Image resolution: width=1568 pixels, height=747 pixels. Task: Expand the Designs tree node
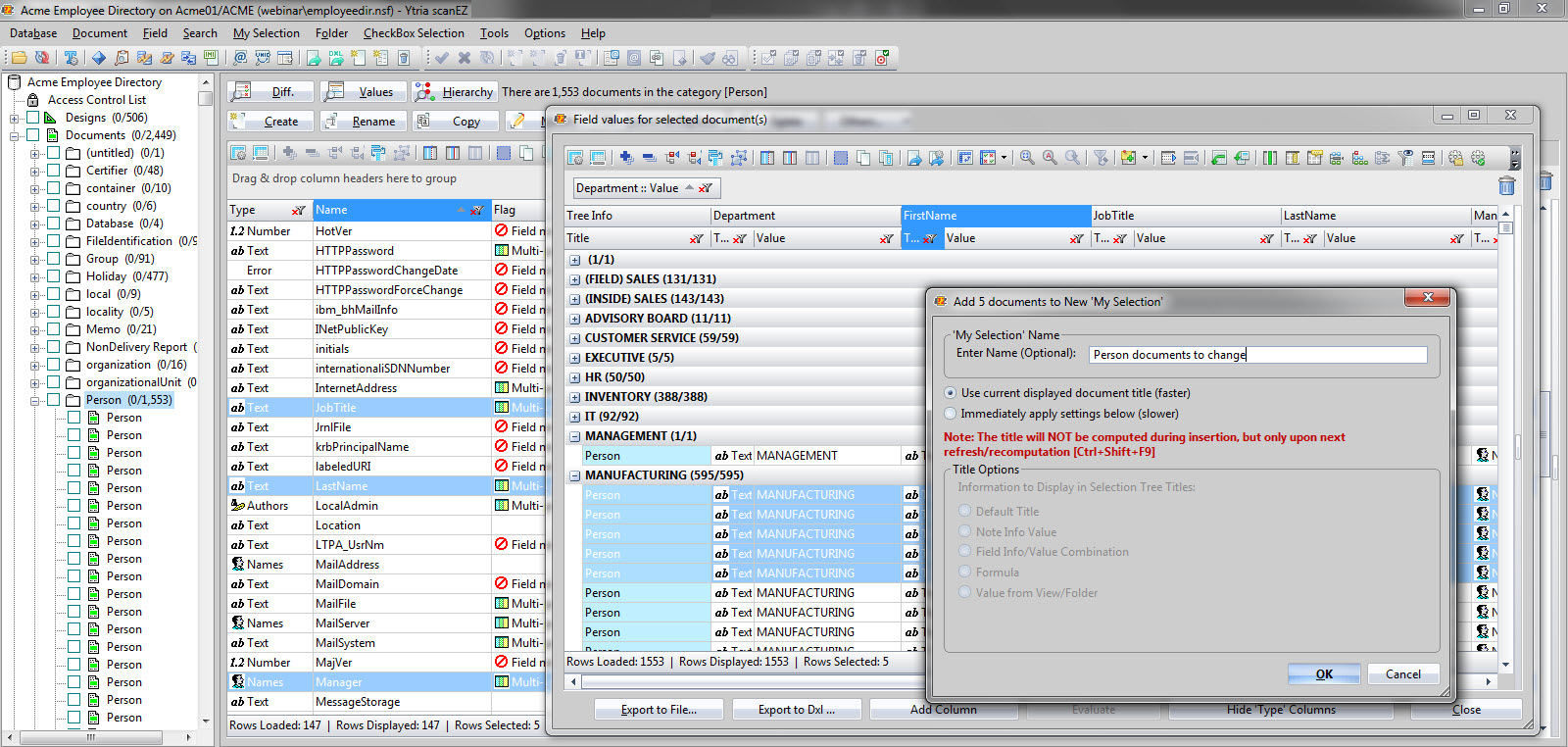[15, 118]
